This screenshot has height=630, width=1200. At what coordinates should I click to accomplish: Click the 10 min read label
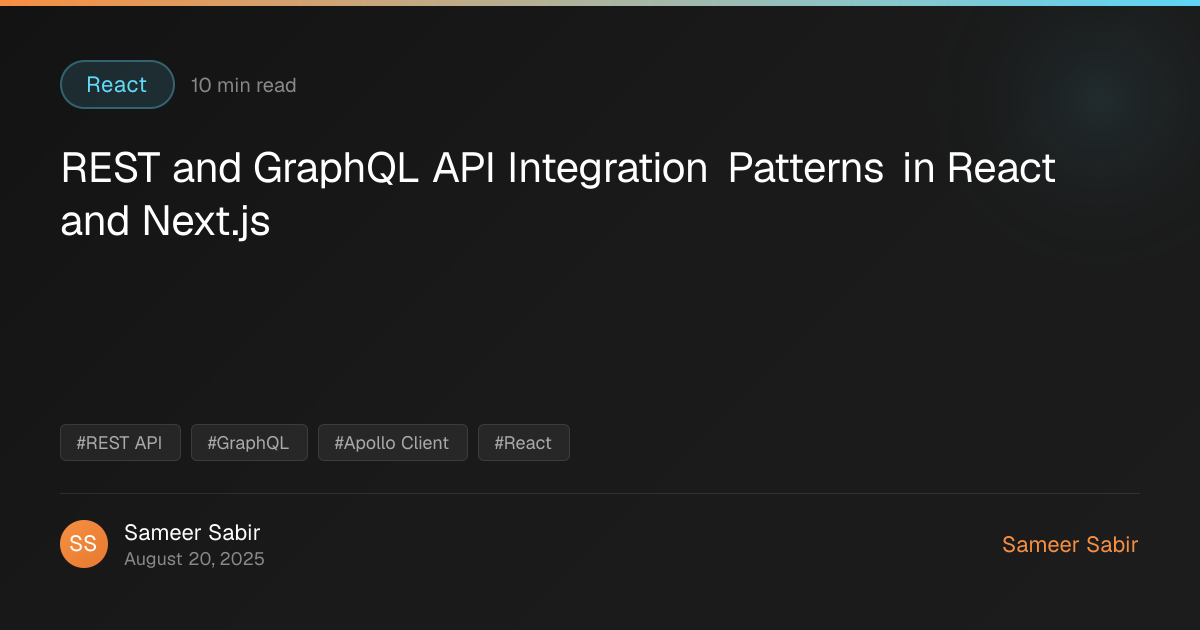[244, 86]
